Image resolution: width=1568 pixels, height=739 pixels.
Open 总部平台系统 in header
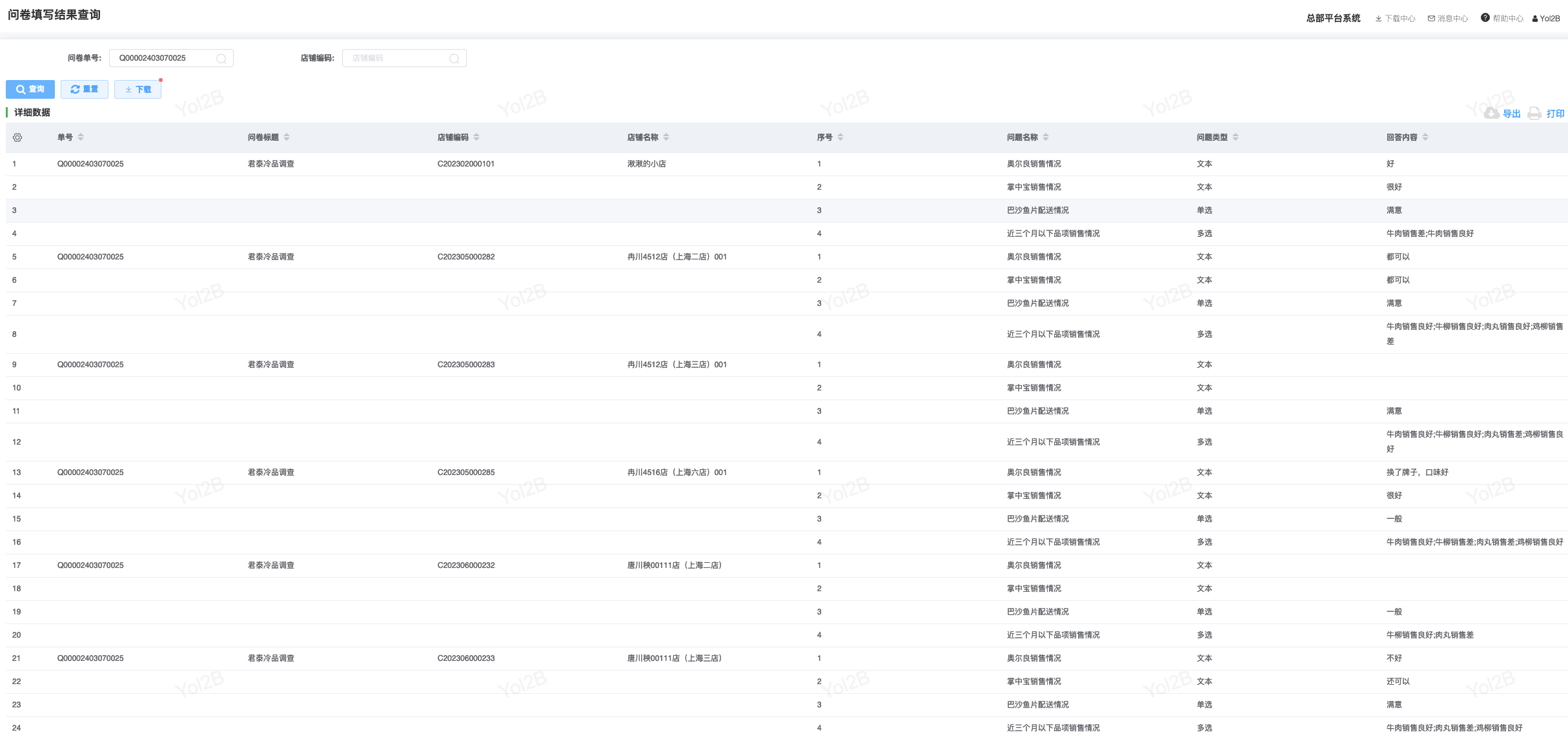1333,19
